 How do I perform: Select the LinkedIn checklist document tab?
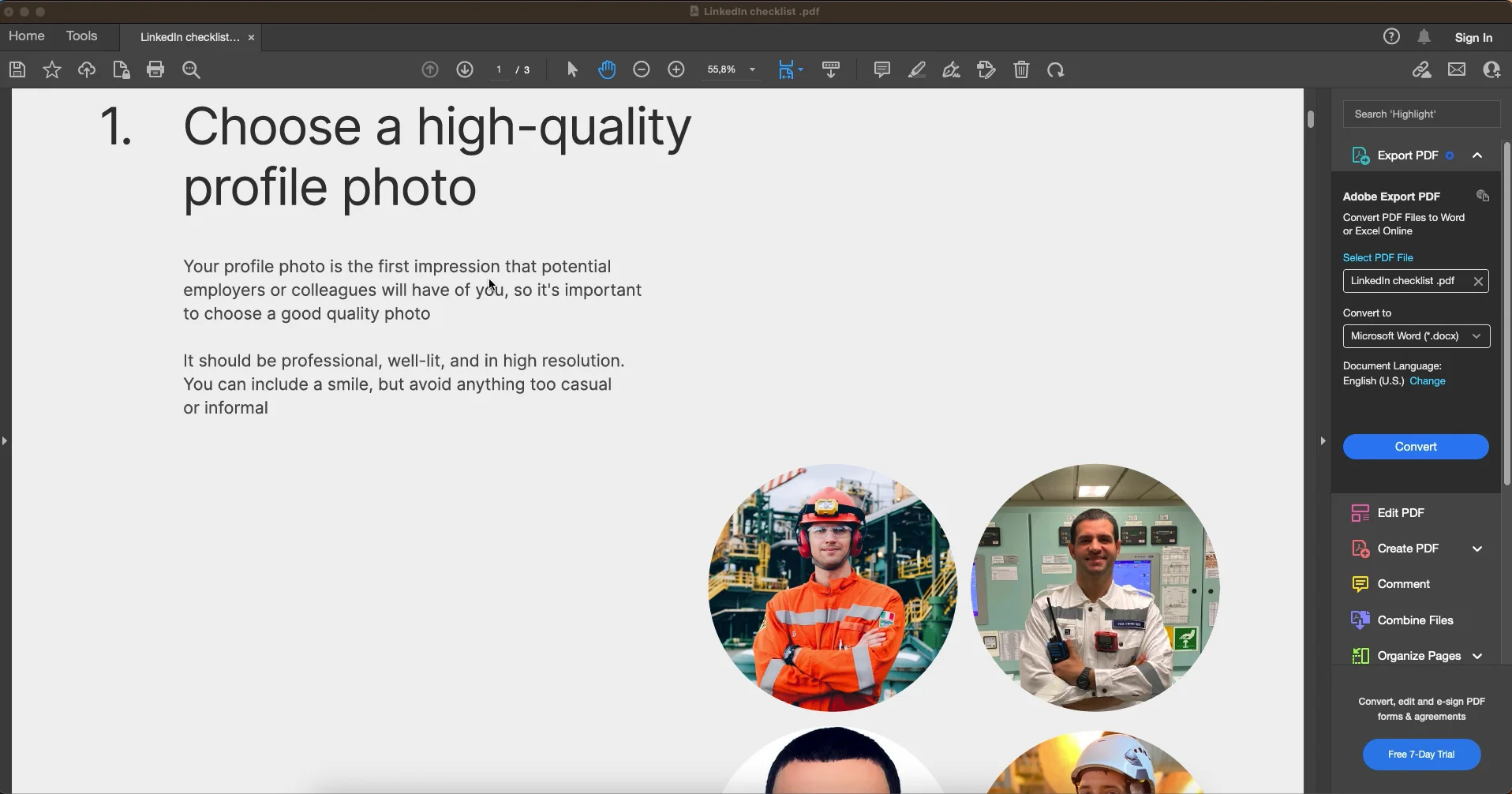tap(189, 37)
